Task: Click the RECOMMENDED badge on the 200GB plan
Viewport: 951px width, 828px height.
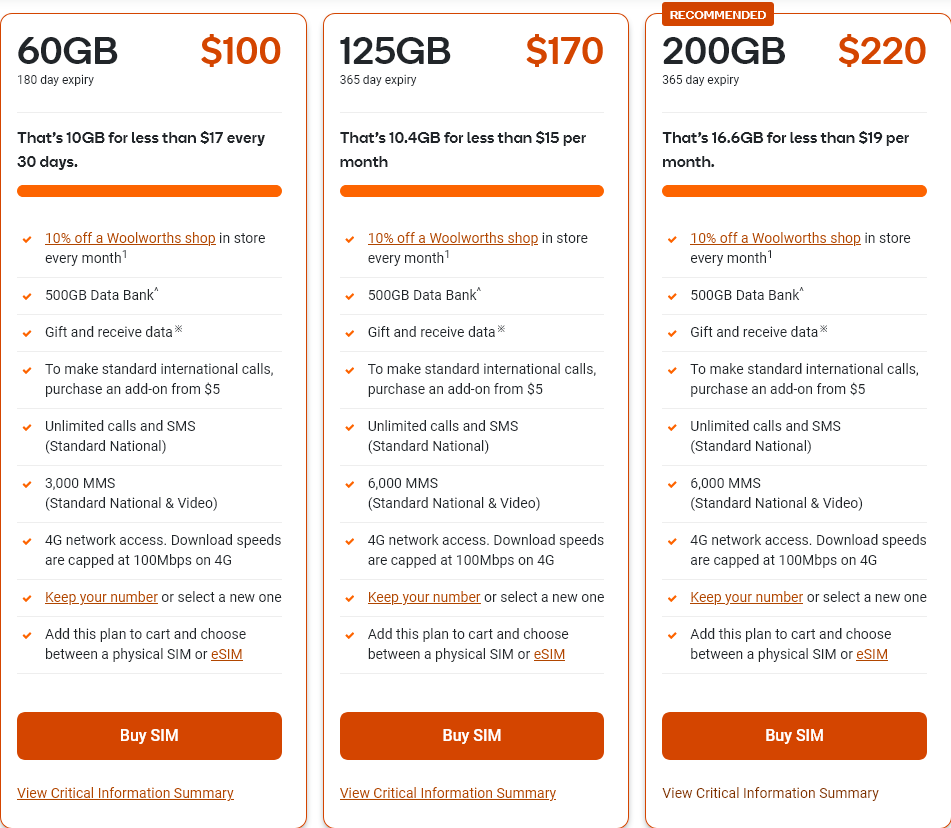Action: (x=717, y=14)
